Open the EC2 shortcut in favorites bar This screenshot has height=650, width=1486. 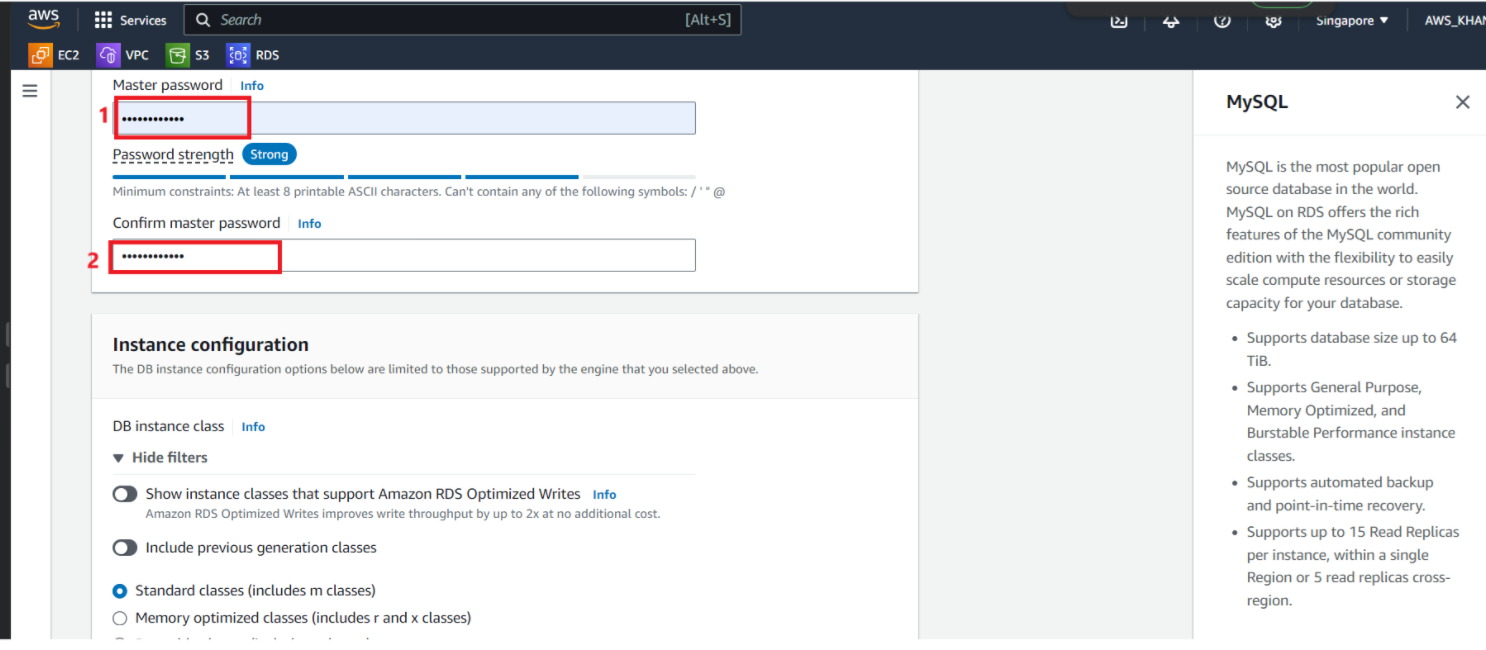click(54, 55)
